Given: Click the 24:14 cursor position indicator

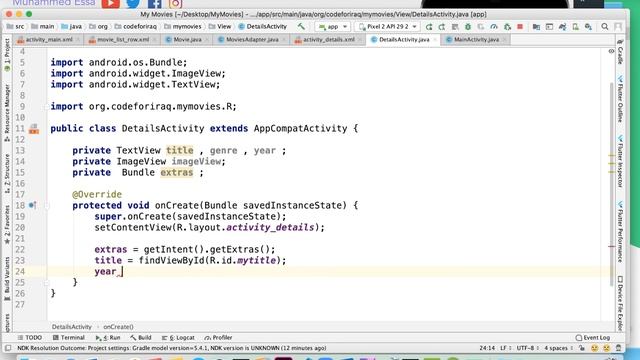Looking at the screenshot, I should click(487, 348).
